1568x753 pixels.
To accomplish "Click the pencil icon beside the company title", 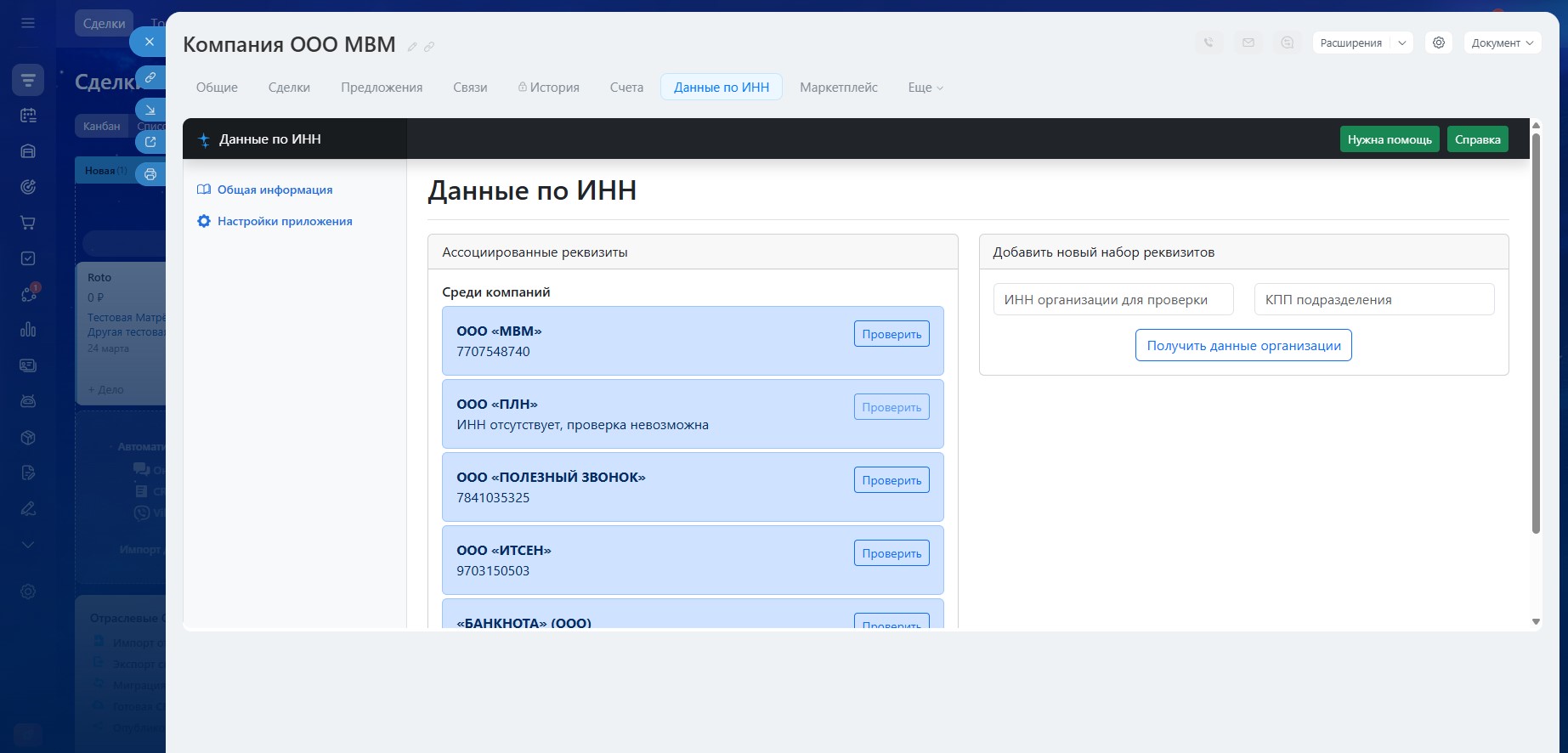I will (412, 47).
